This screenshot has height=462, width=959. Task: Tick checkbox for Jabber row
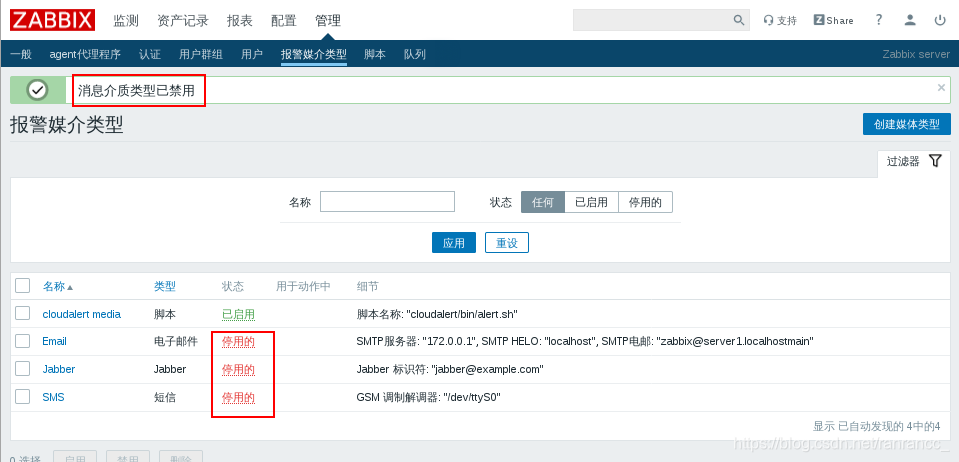coord(23,369)
